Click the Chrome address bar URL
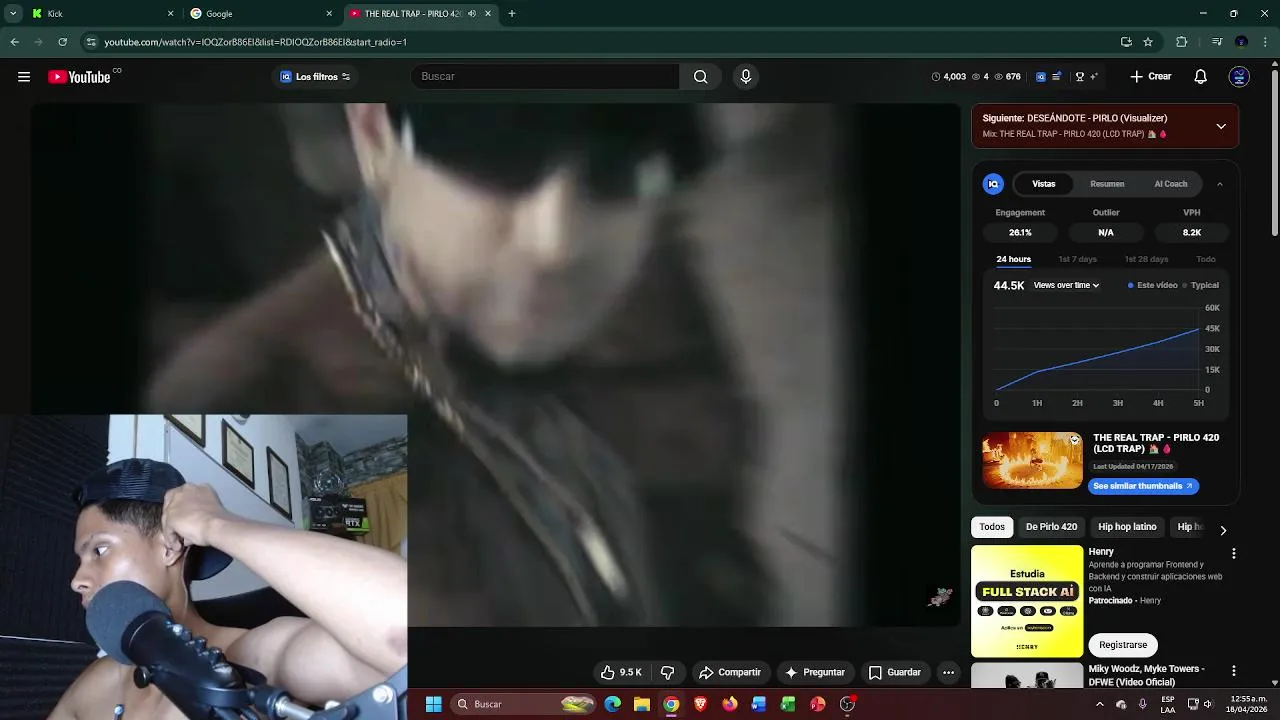Image resolution: width=1280 pixels, height=720 pixels. coord(256,42)
